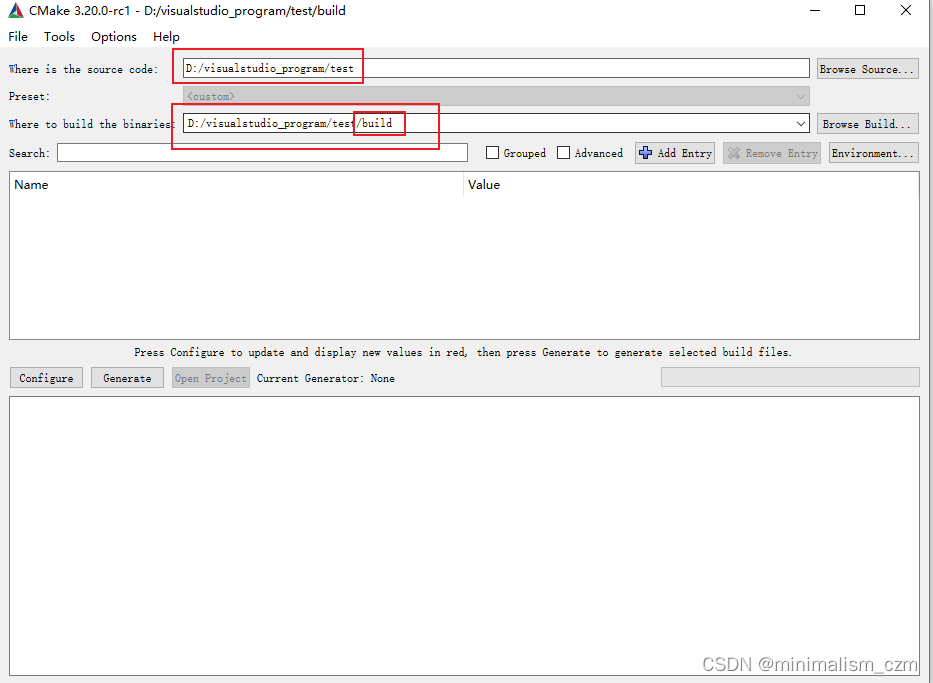Click the CMake logo icon in title bar
The height and width of the screenshot is (683, 933).
pos(16,11)
